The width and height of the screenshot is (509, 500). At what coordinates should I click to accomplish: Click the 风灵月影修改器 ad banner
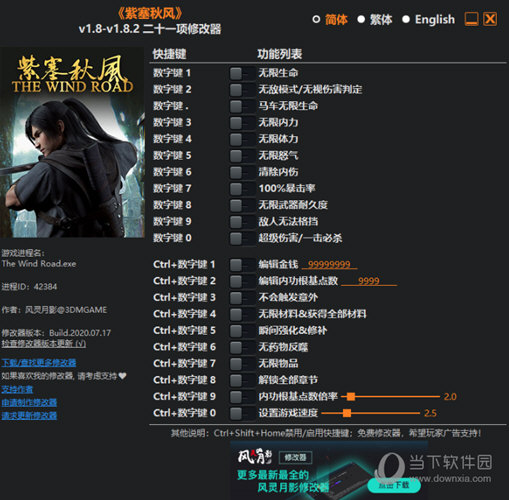(x=329, y=470)
